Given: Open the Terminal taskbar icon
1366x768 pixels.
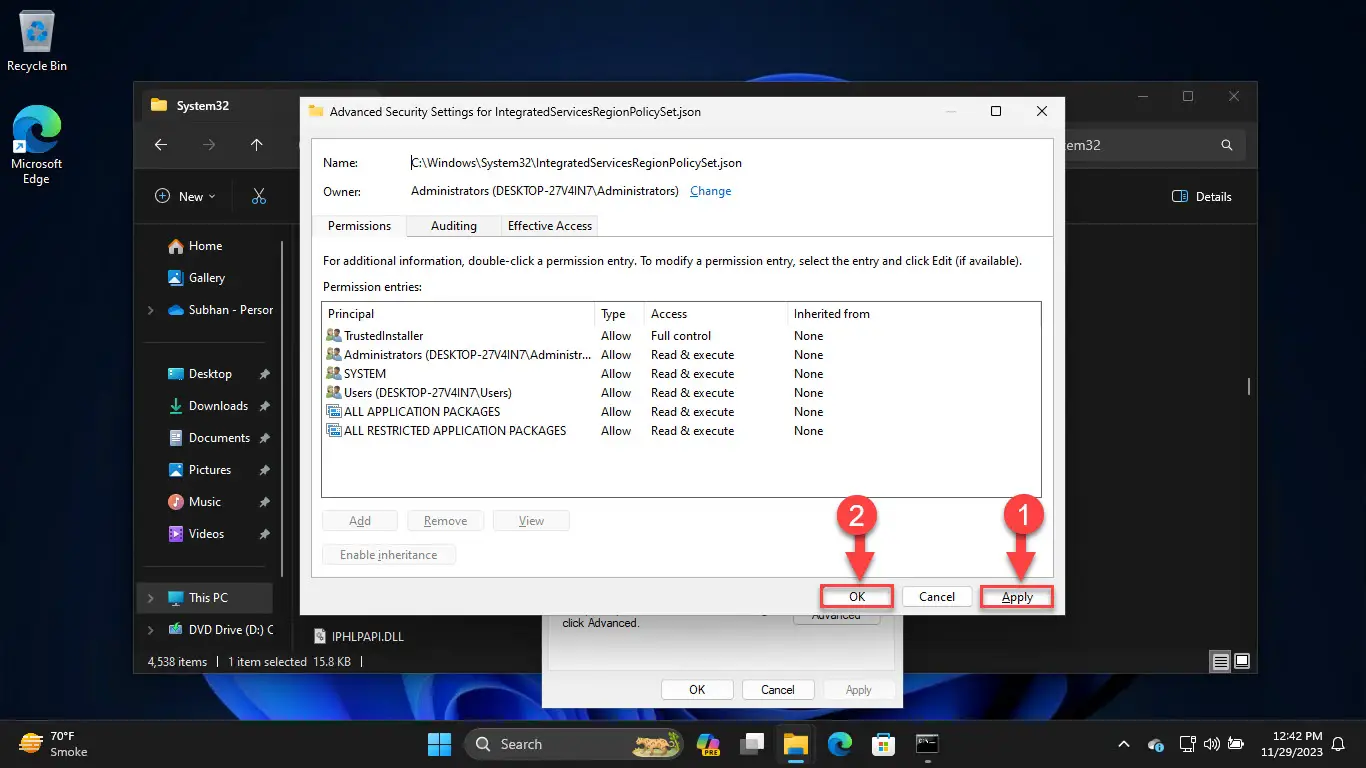Looking at the screenshot, I should click(928, 744).
